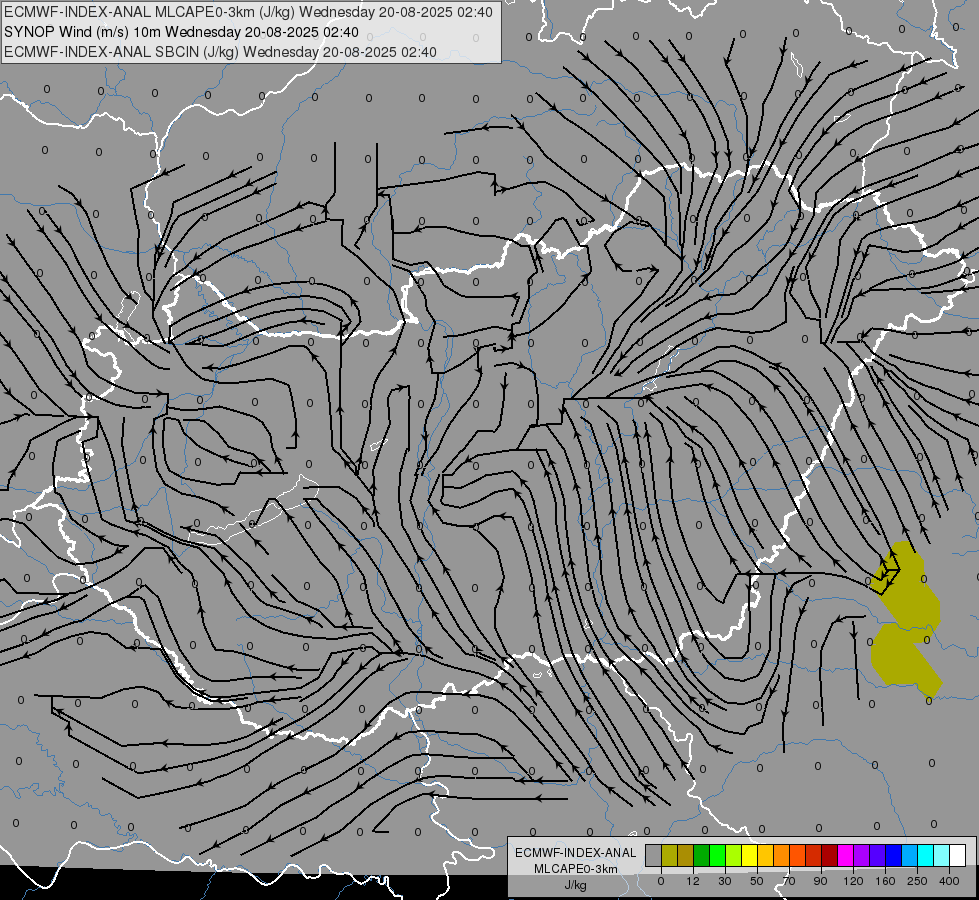Screen dimensions: 979x900
Task: Select the SYNOP Wind 10m title line
Action: pyautogui.click(x=181, y=32)
